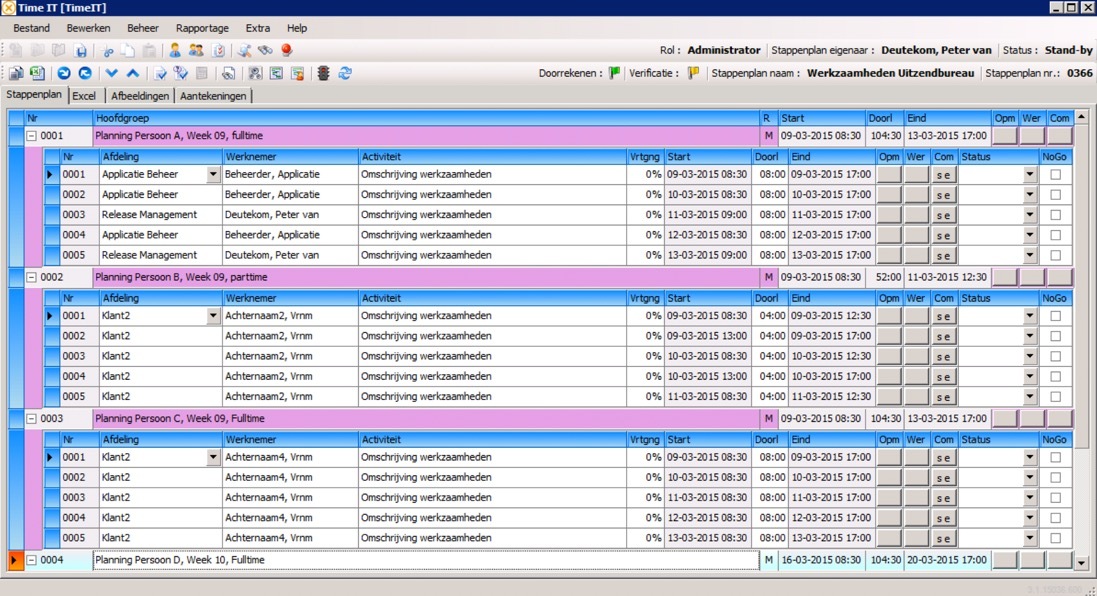Click the binoculars search icon
The width and height of the screenshot is (1097, 596).
tap(265, 50)
